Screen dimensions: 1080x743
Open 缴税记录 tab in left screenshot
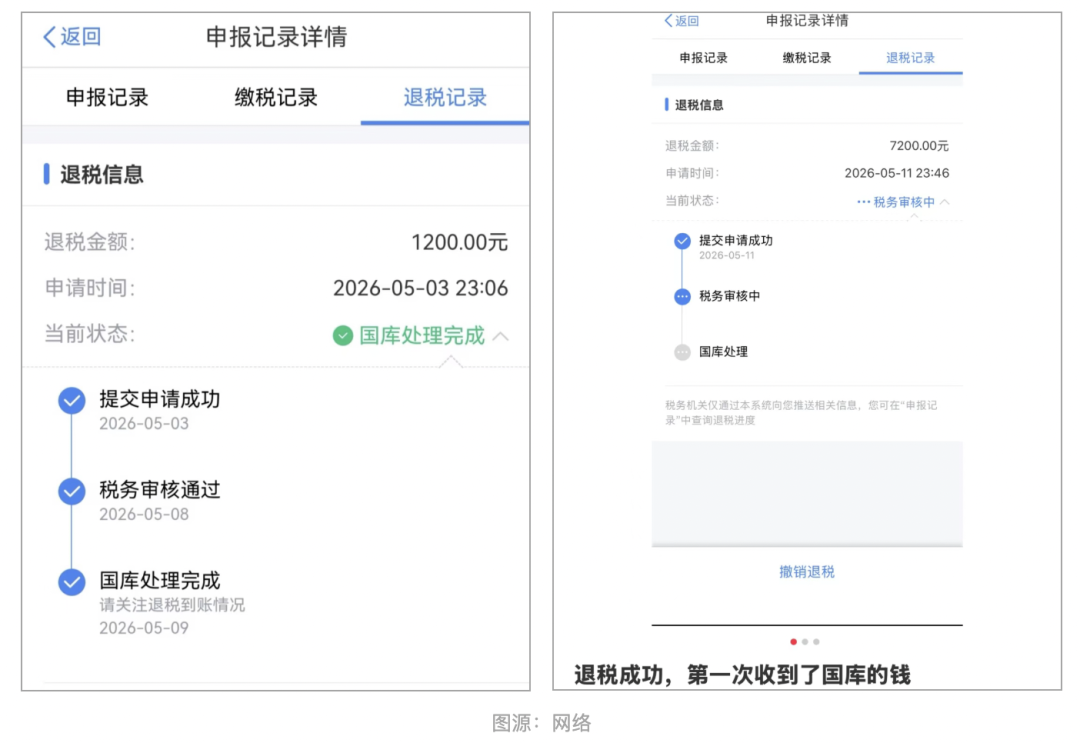(x=276, y=97)
